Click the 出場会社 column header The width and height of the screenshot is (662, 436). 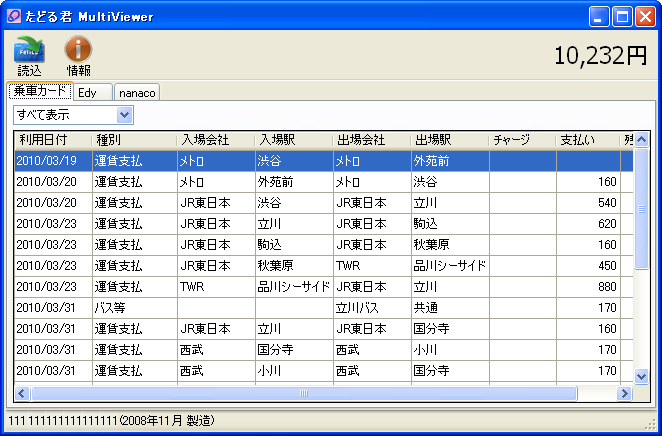tap(372, 140)
